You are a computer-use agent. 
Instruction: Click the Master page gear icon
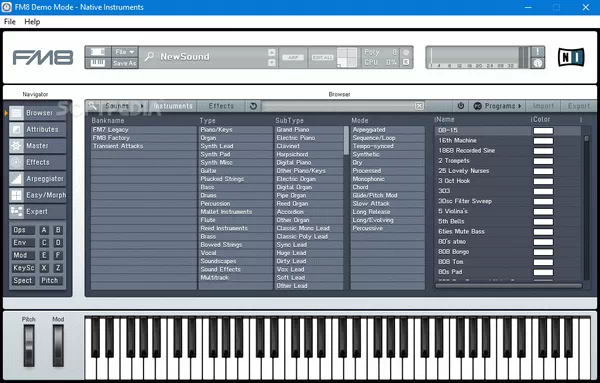tap(16, 146)
